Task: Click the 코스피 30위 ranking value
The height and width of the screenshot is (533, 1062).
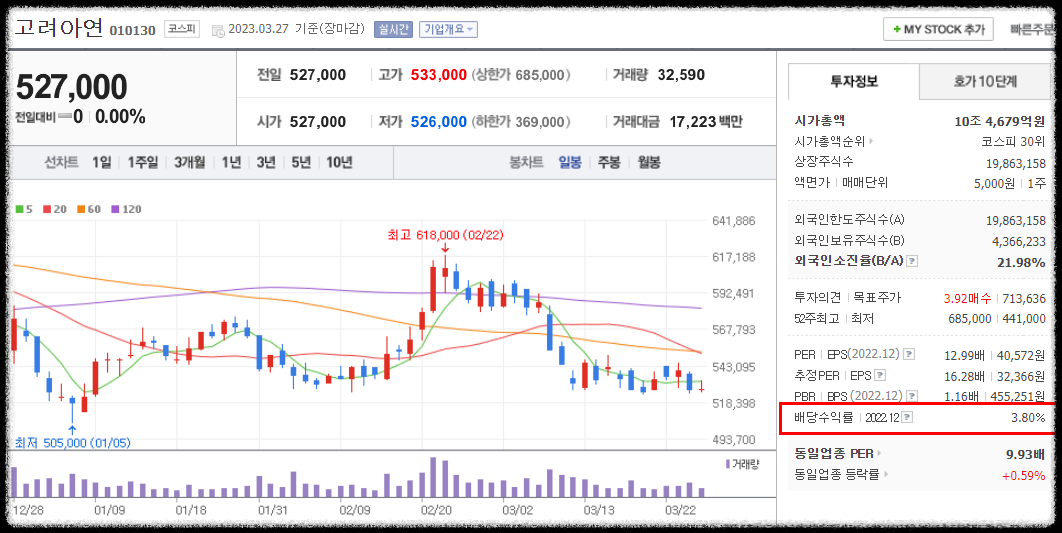Action: tap(1013, 142)
